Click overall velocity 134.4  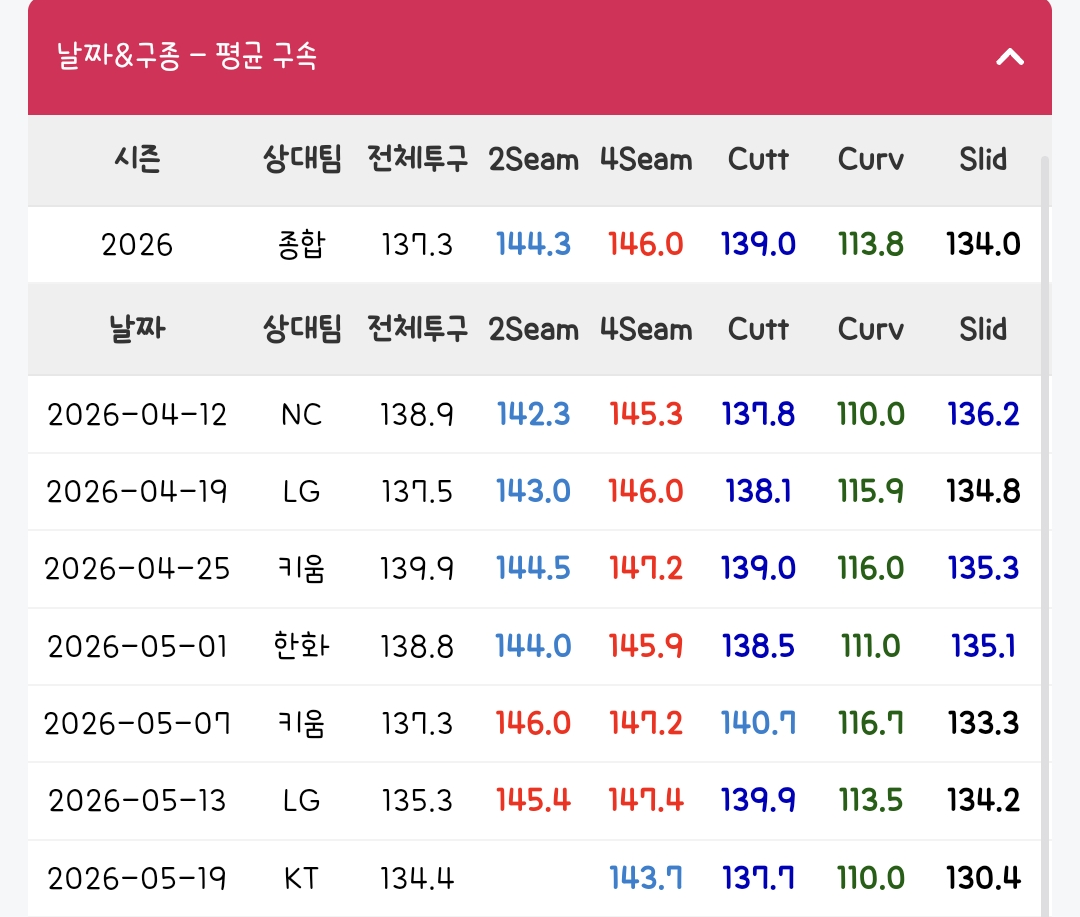tap(417, 879)
